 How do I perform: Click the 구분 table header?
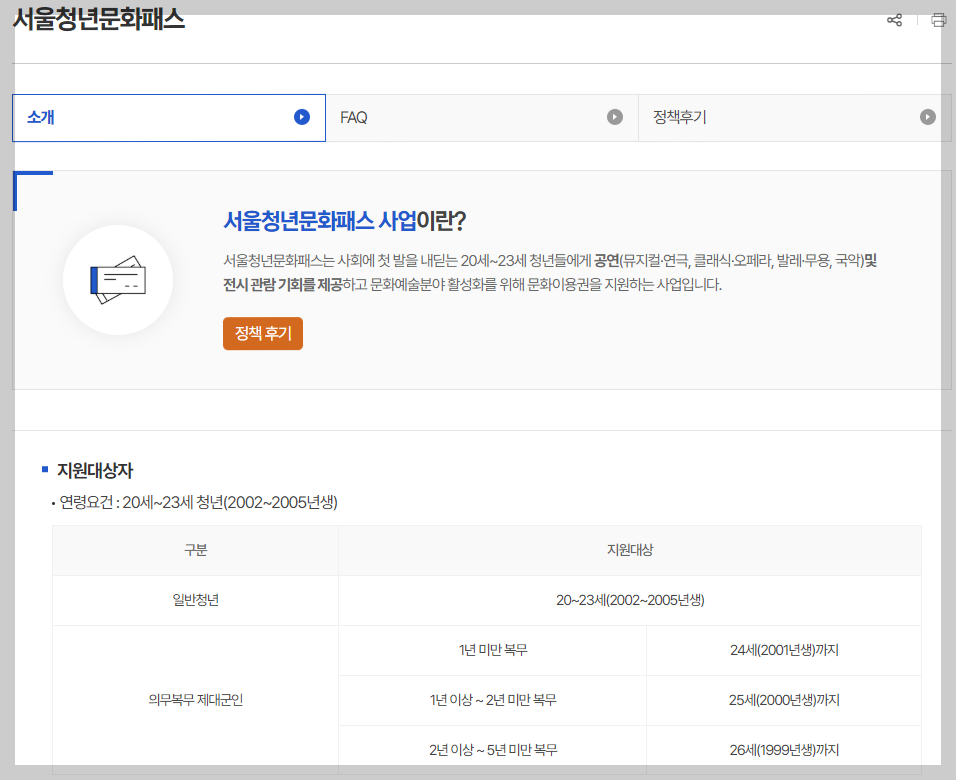click(196, 550)
